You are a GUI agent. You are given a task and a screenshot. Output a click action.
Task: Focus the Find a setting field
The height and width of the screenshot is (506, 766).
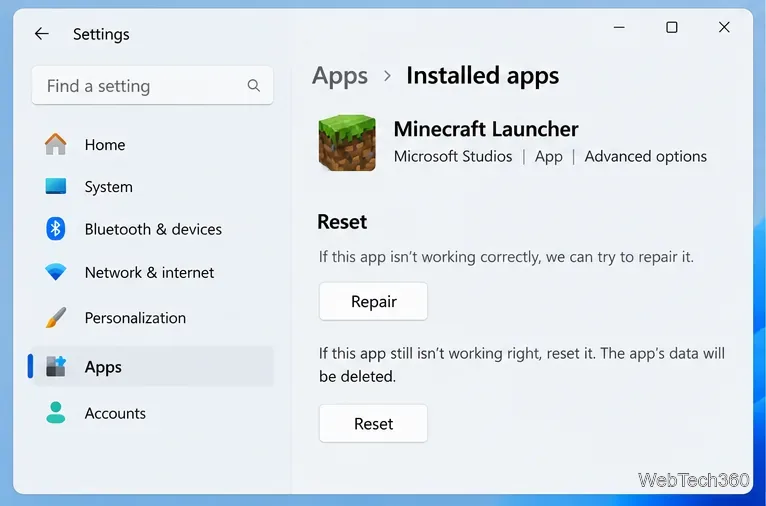pos(152,85)
